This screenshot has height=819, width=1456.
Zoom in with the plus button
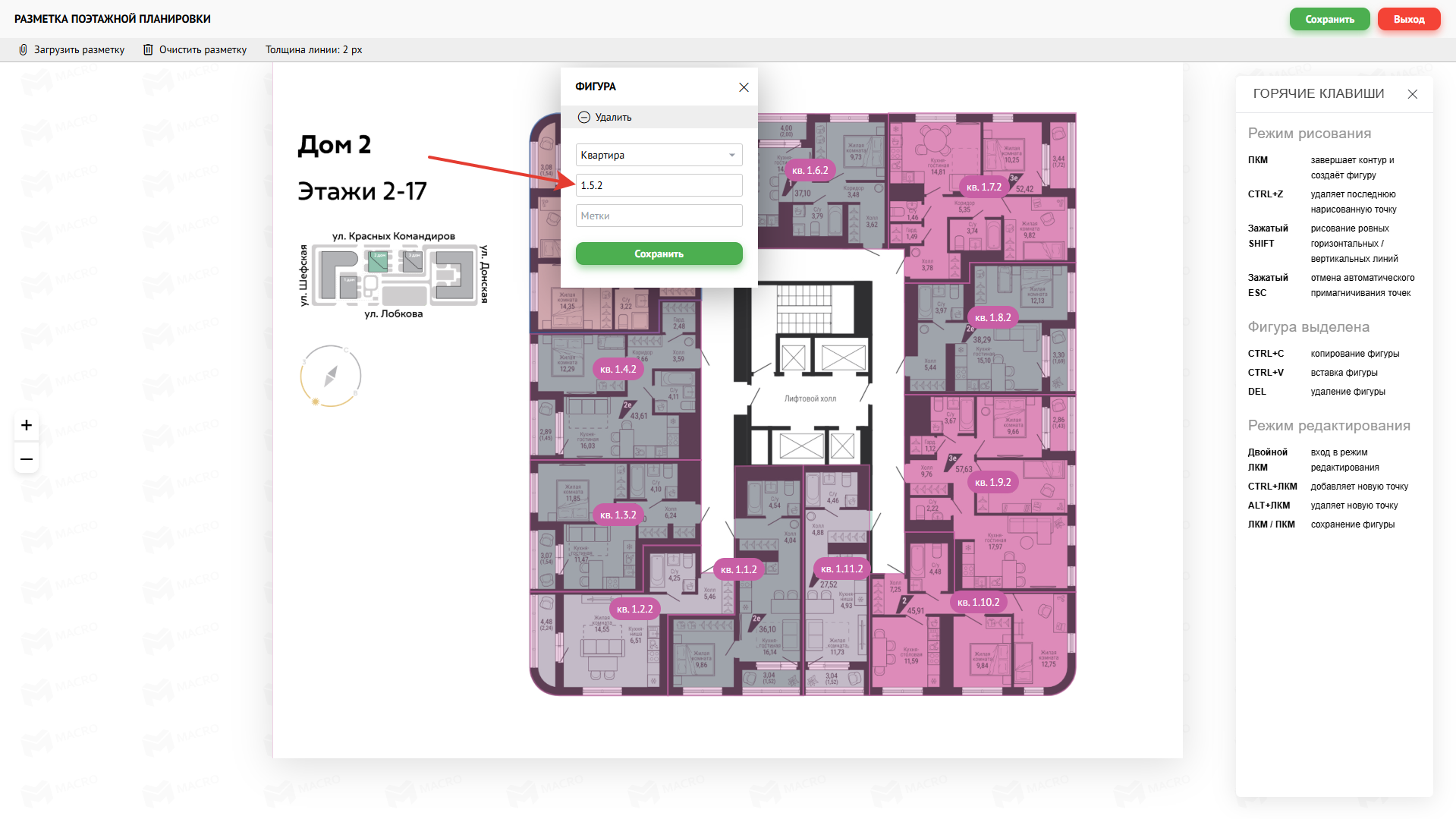point(27,425)
